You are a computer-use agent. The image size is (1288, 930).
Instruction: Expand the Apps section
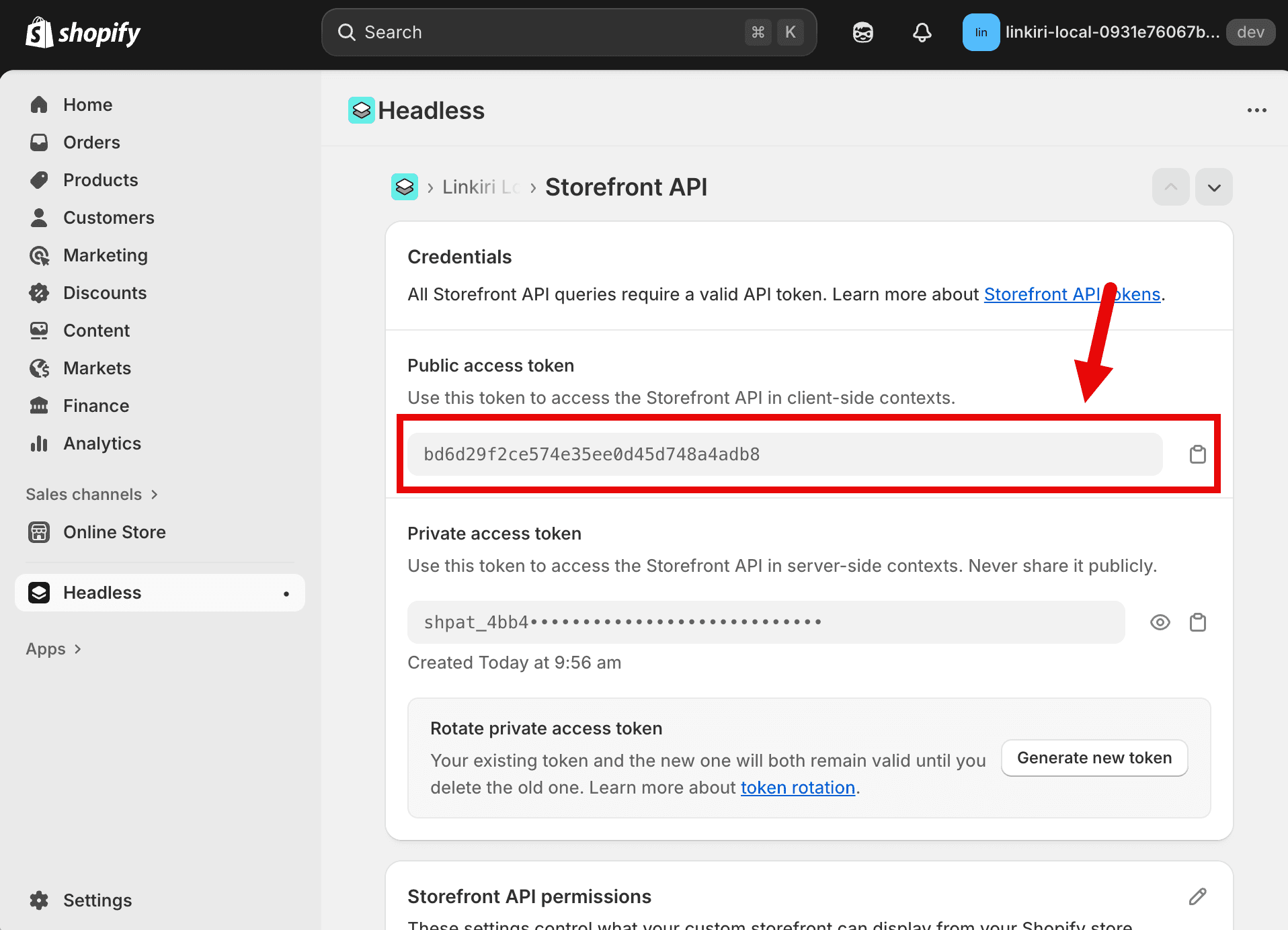(x=54, y=649)
